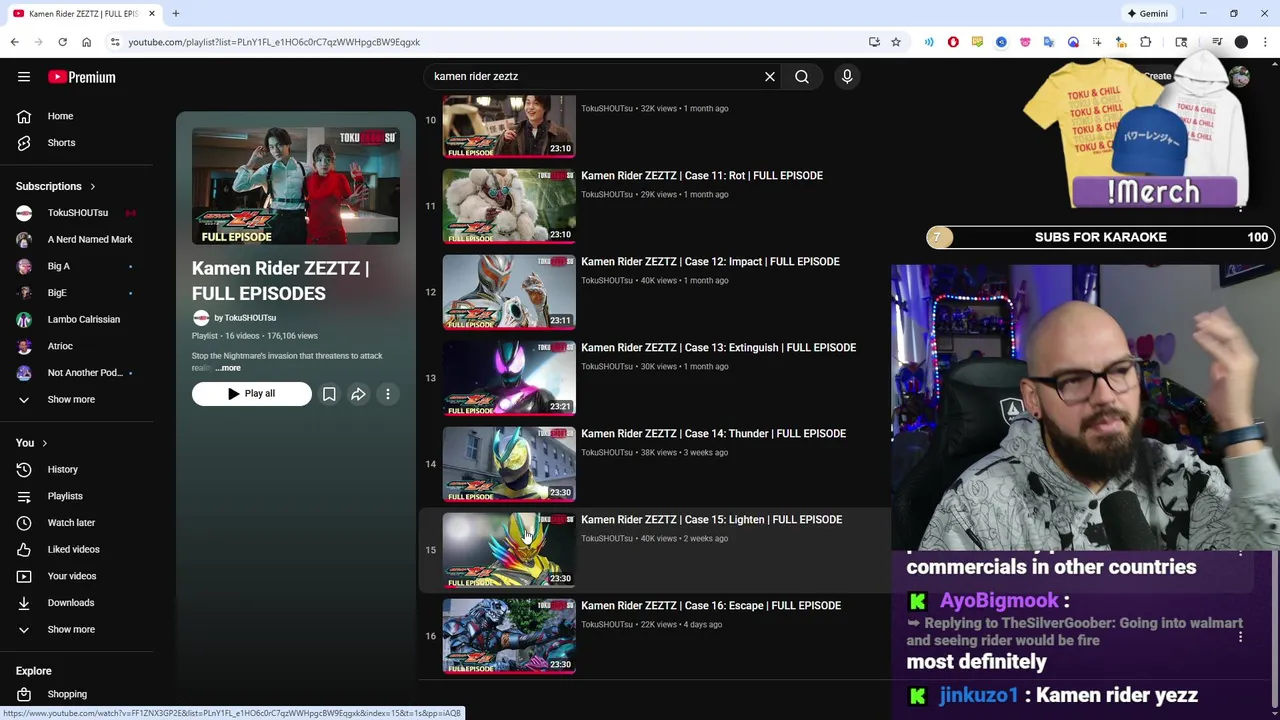This screenshot has width=1280, height=720.
Task: Bookmark this page with the star icon
Action: (896, 42)
